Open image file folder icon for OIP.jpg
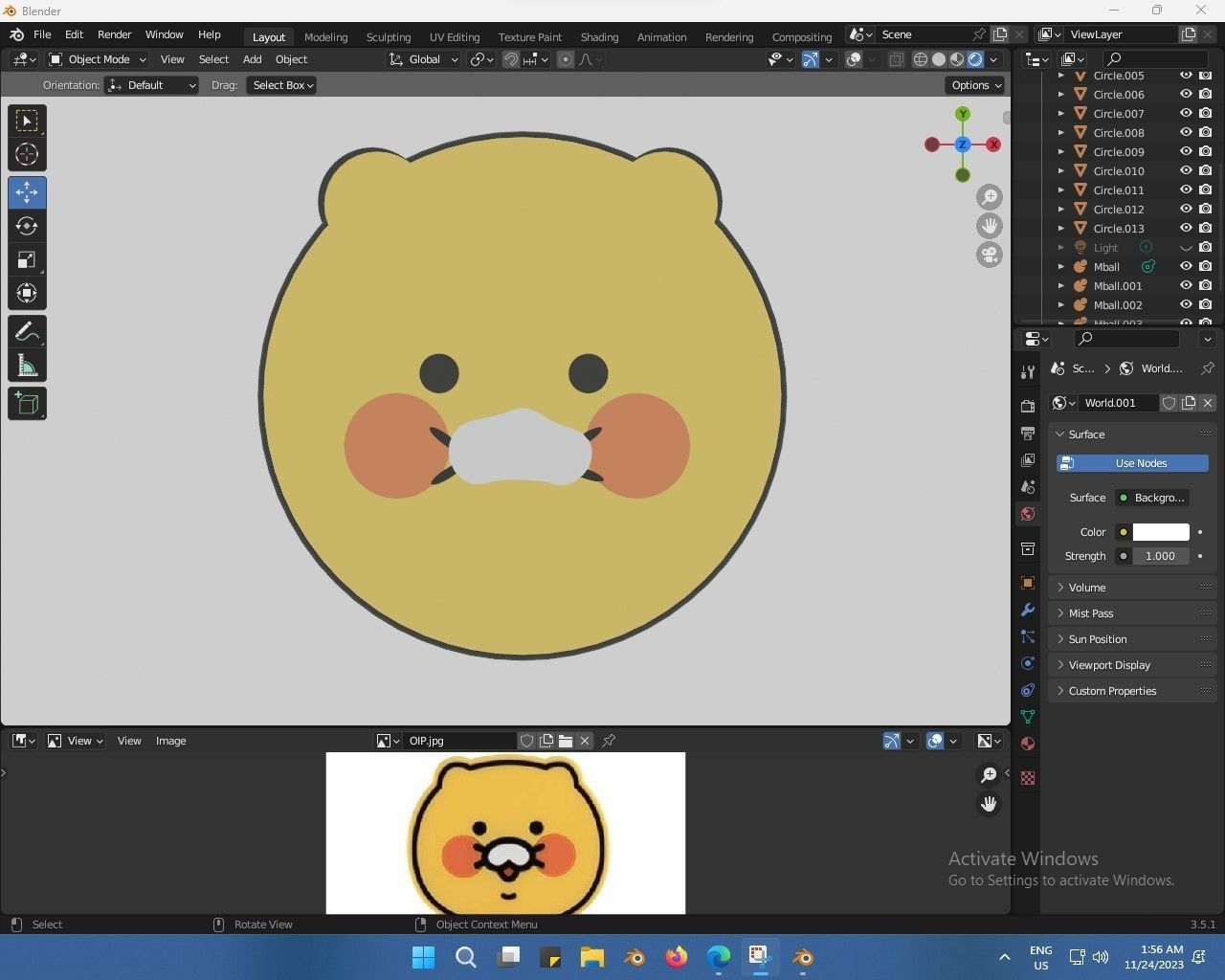1225x980 pixels. [566, 741]
